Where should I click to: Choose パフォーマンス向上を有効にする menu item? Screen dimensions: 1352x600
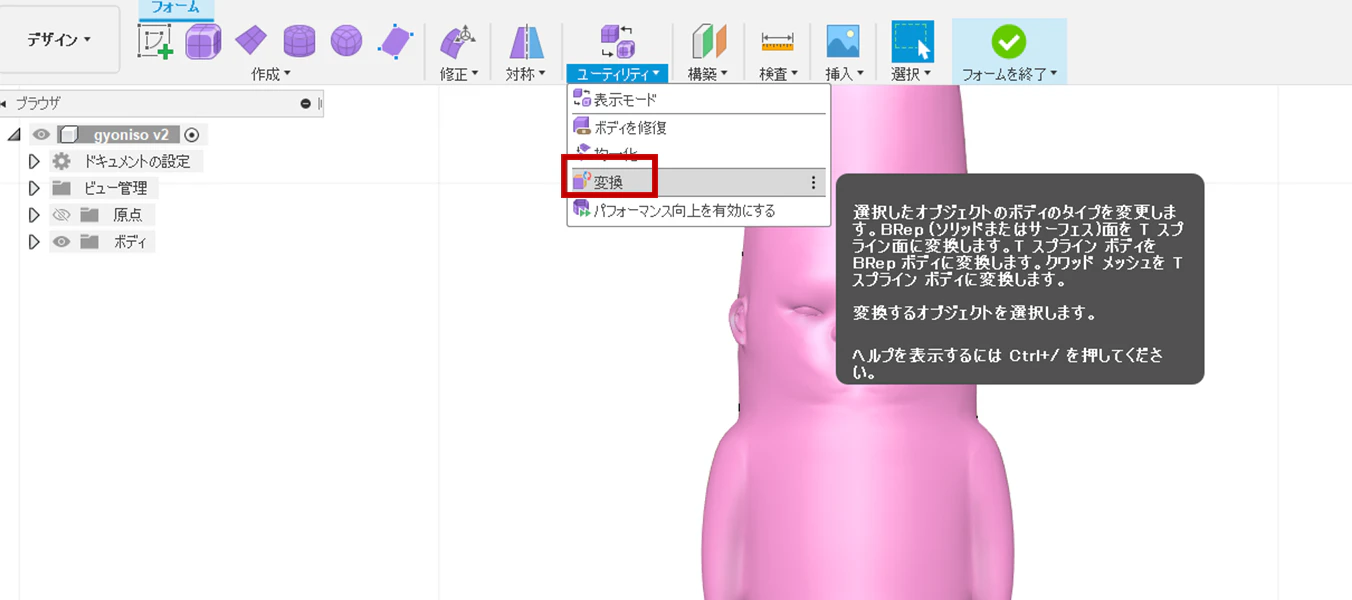click(x=698, y=211)
